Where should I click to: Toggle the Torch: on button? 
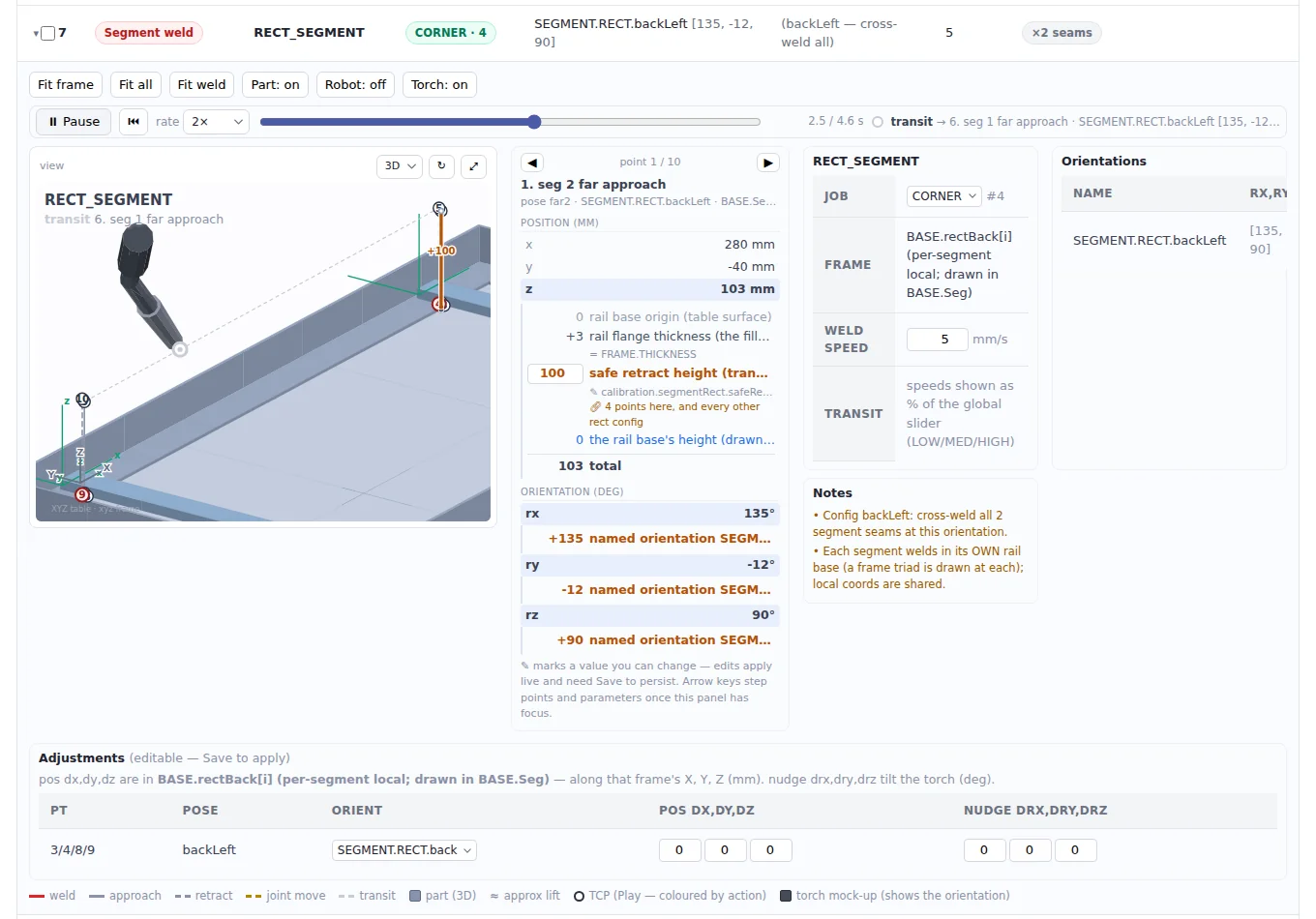(439, 85)
